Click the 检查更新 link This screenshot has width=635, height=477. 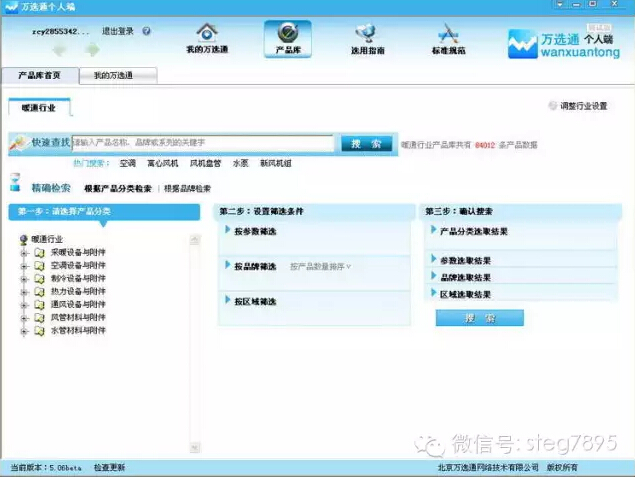point(109,468)
